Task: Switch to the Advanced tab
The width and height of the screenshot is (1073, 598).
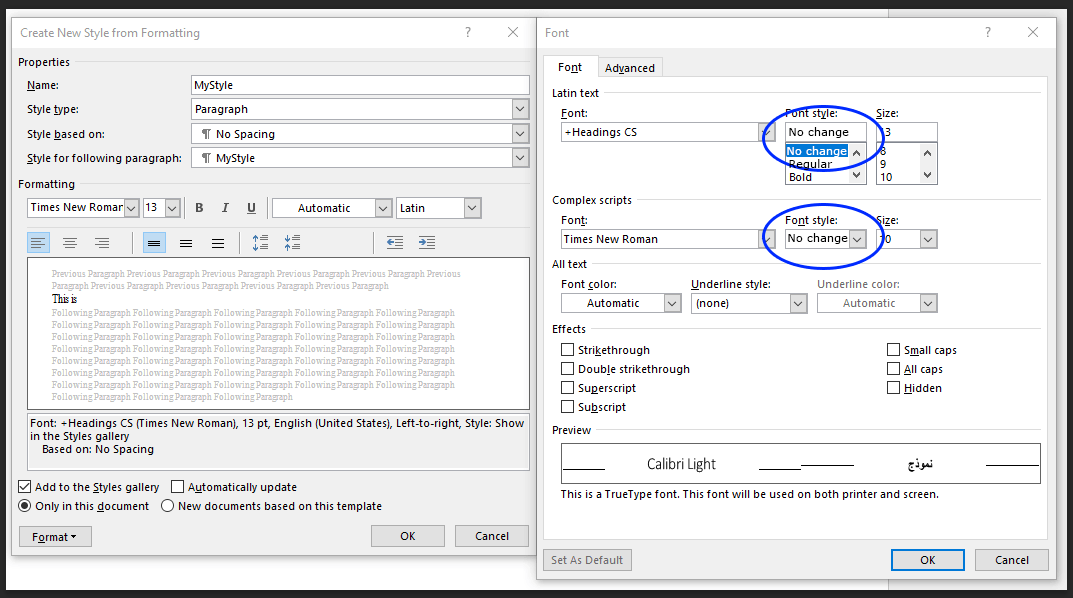Action: (x=630, y=68)
